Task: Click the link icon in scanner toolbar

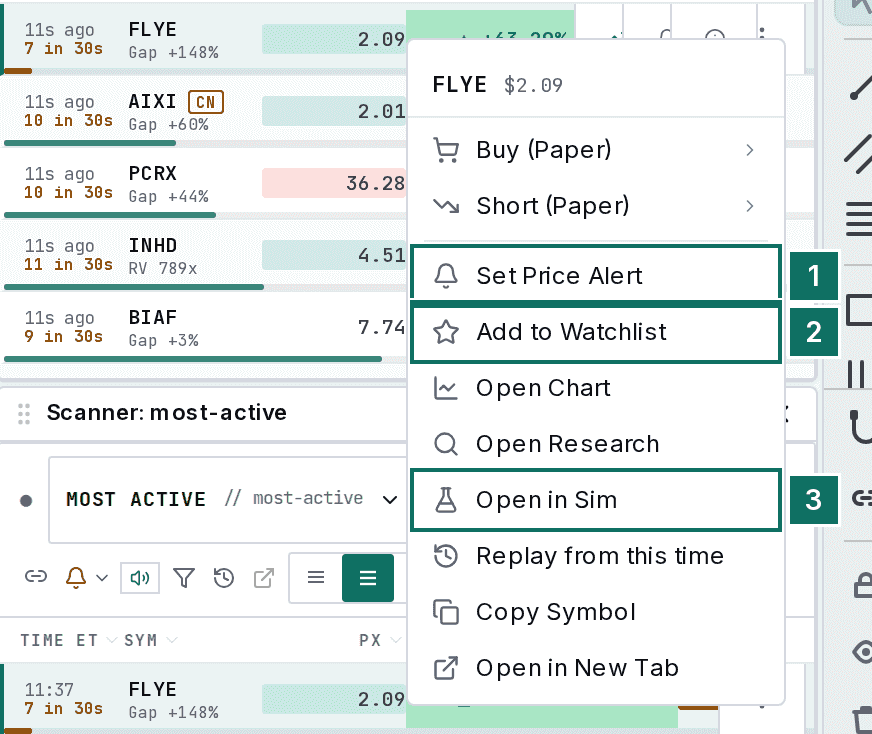Action: [36, 577]
